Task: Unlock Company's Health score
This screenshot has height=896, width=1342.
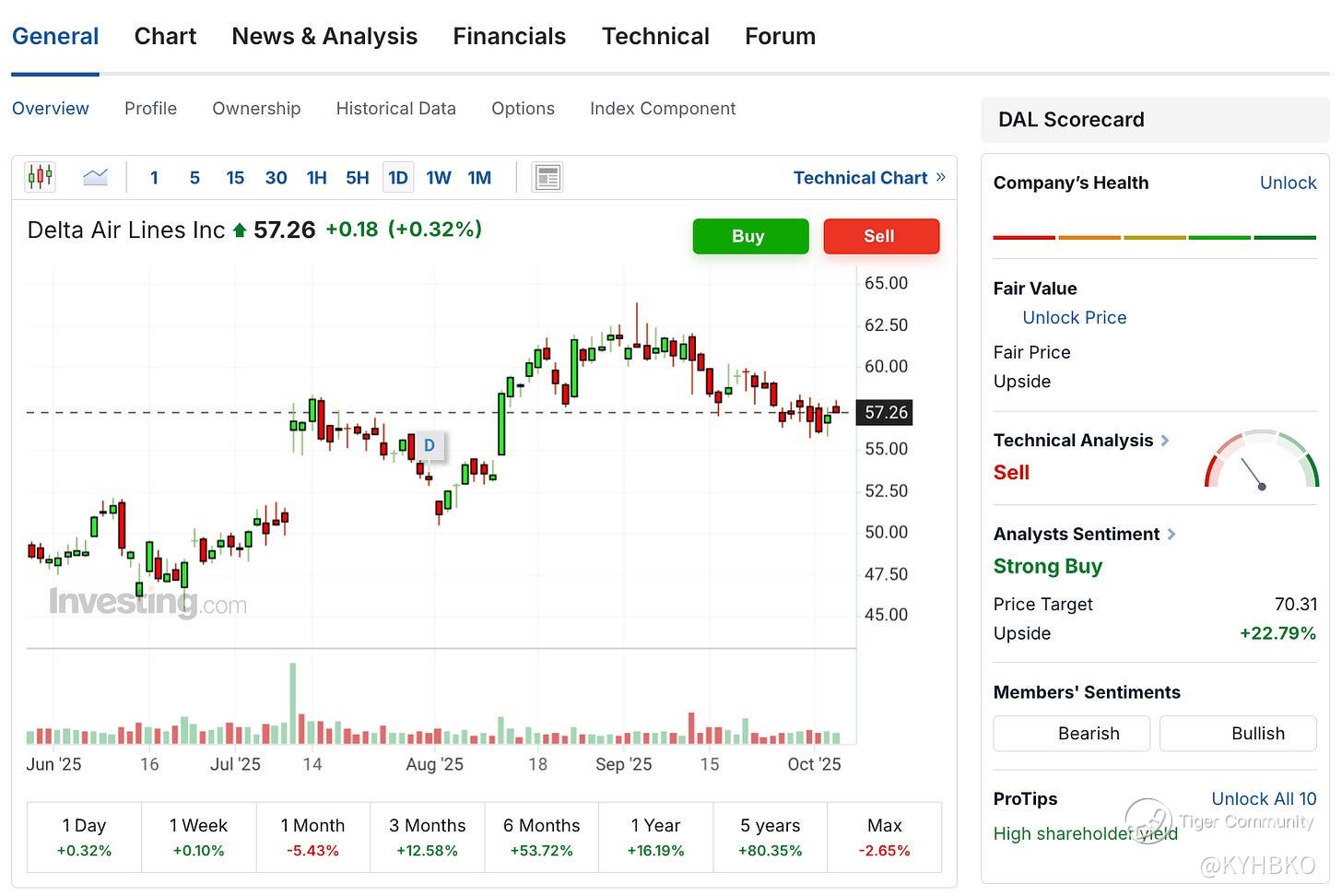Action: 1288,183
